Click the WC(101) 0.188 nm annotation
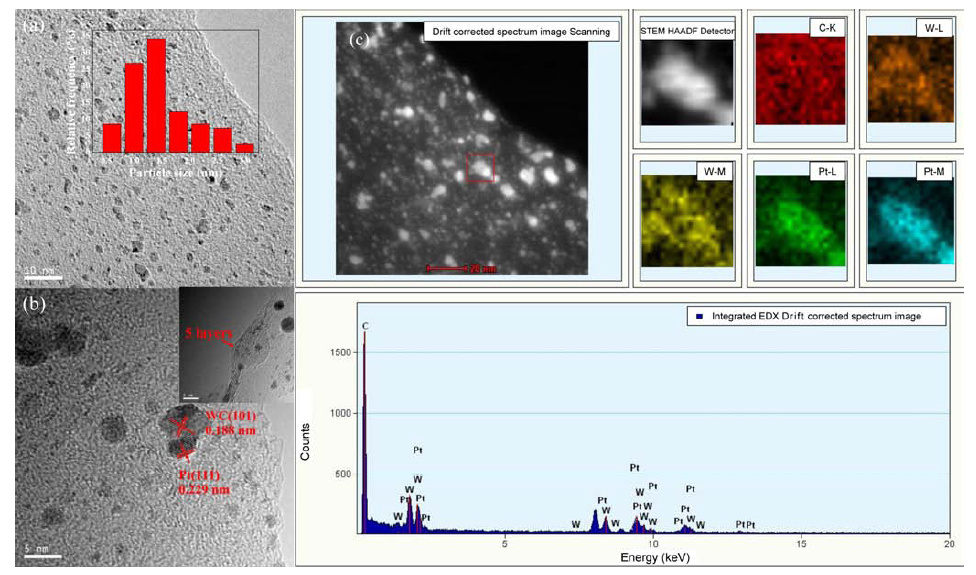This screenshot has width=976, height=575. [x=230, y=423]
